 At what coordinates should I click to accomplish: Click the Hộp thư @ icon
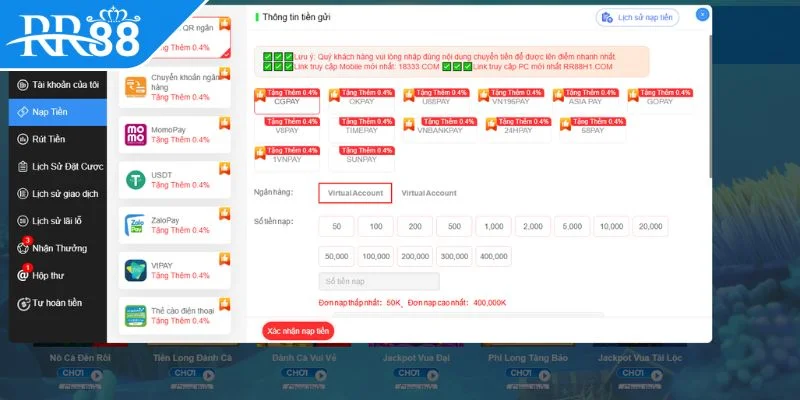click(x=22, y=276)
